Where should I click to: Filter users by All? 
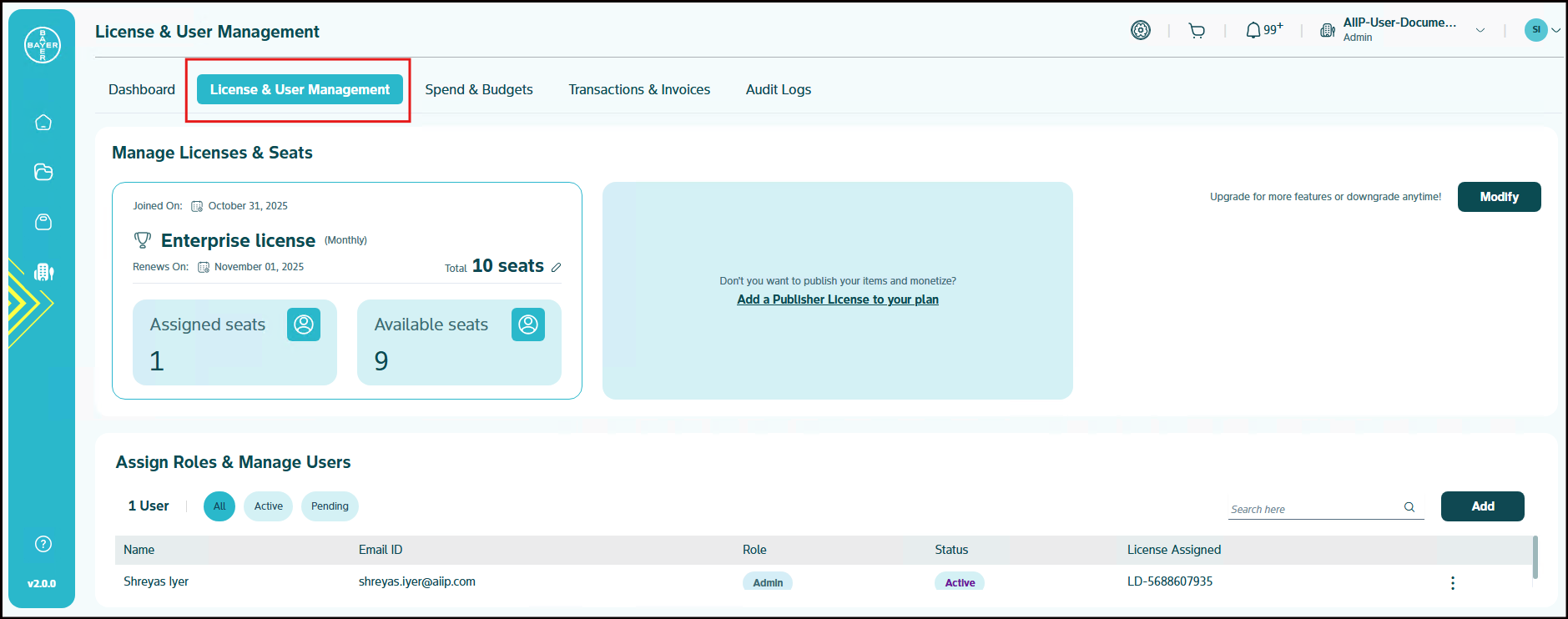pos(219,506)
